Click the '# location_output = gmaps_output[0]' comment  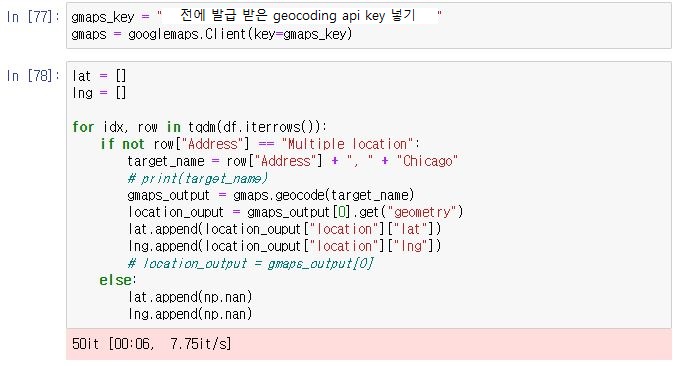(x=251, y=263)
